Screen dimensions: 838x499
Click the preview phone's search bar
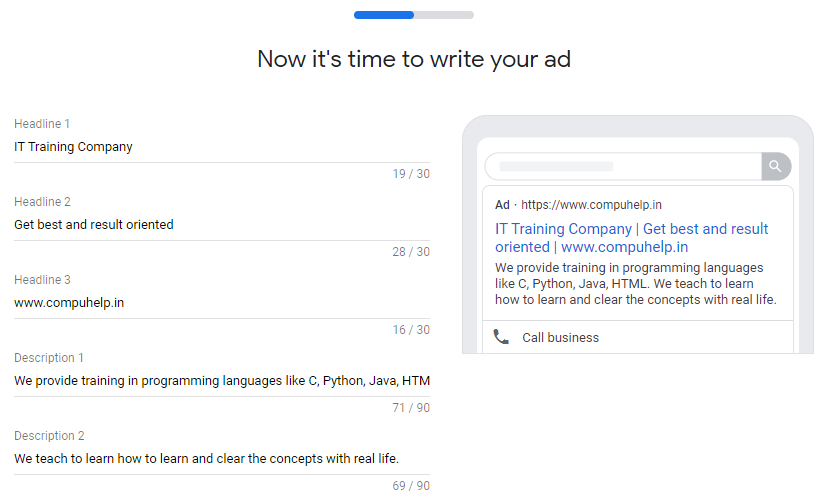622,166
